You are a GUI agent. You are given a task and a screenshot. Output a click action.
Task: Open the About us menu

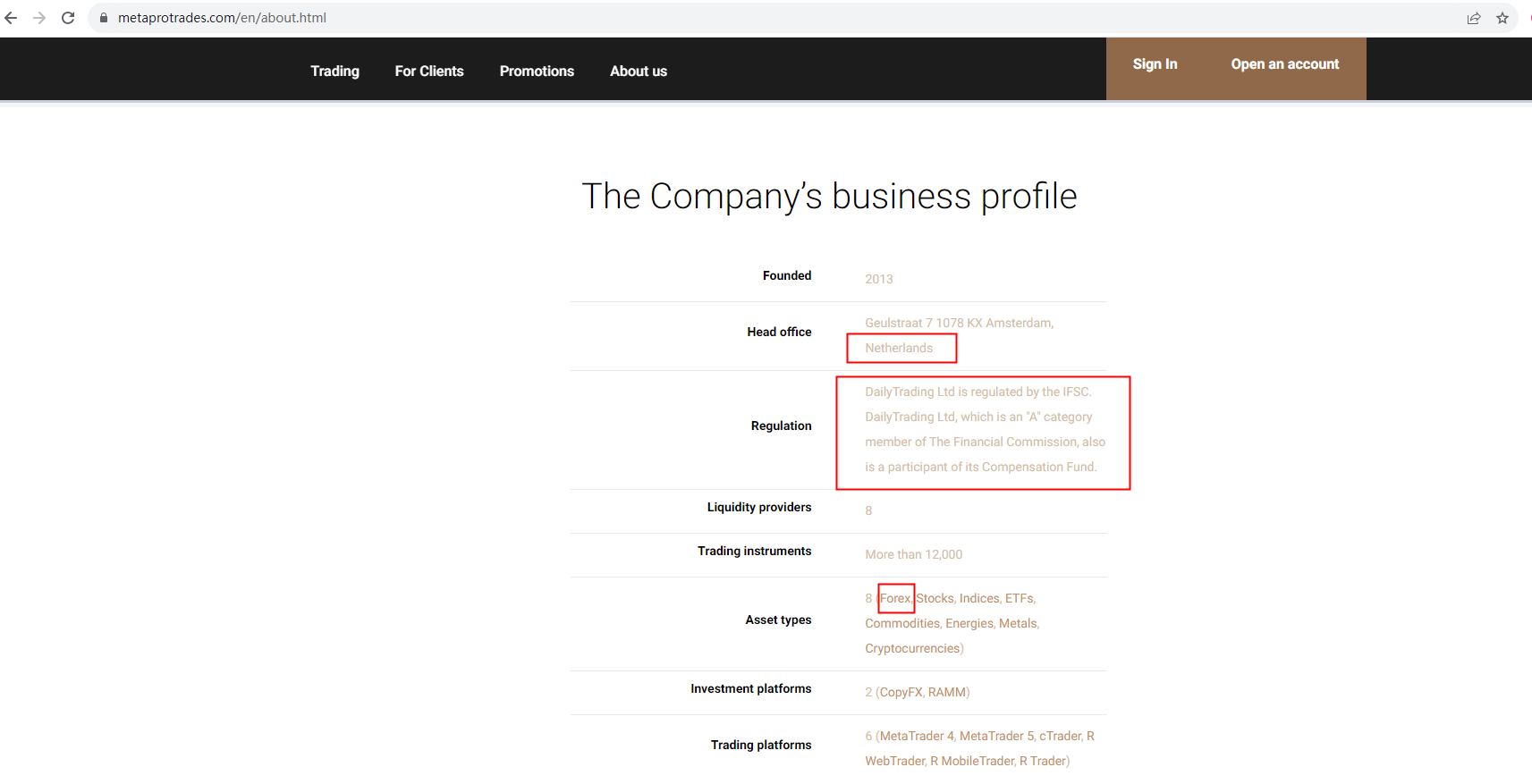pyautogui.click(x=639, y=72)
